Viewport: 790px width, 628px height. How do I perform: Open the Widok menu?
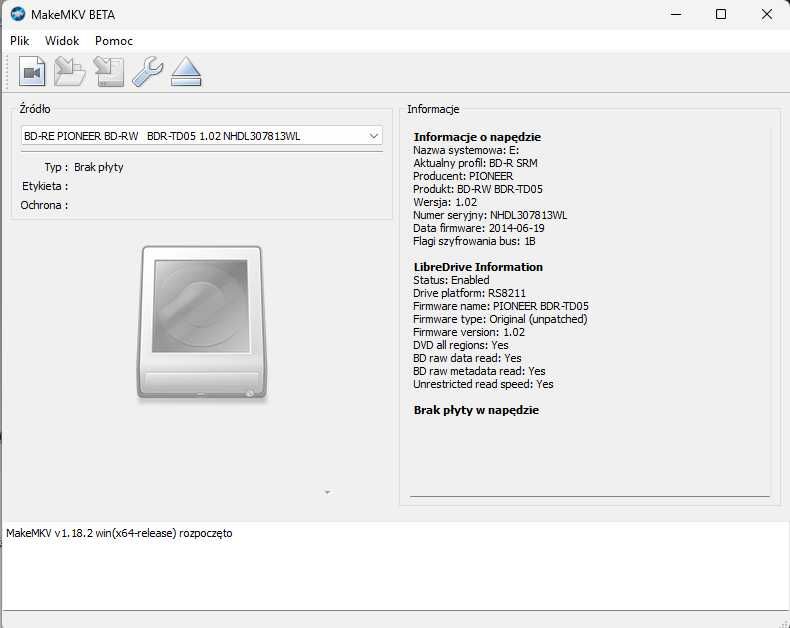[x=62, y=41]
